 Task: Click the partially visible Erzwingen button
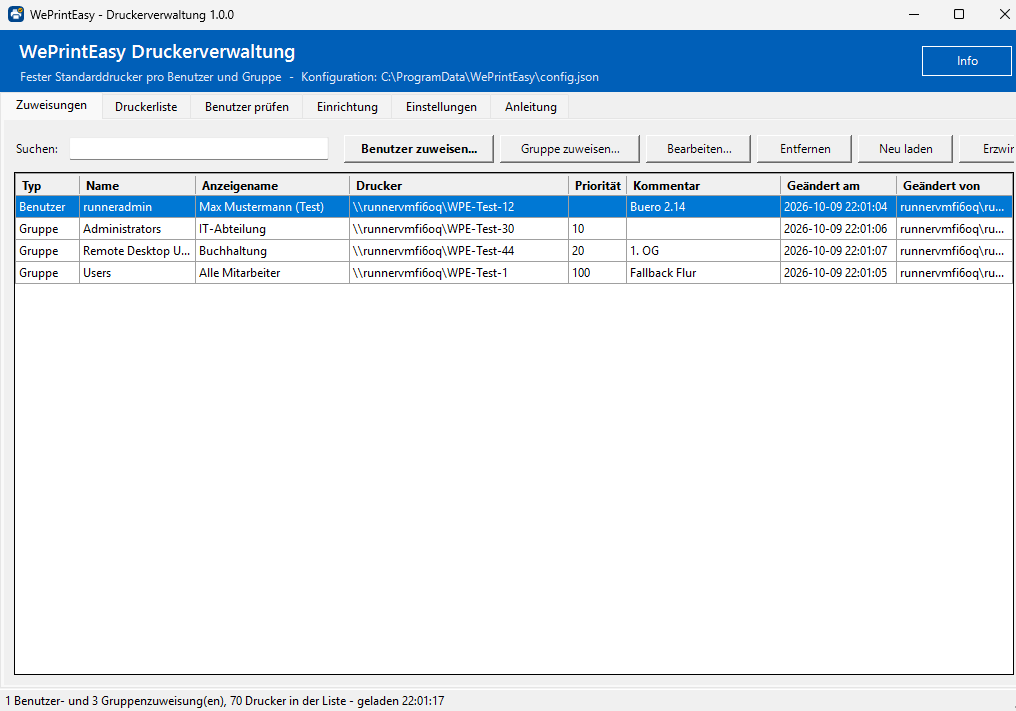(988, 148)
